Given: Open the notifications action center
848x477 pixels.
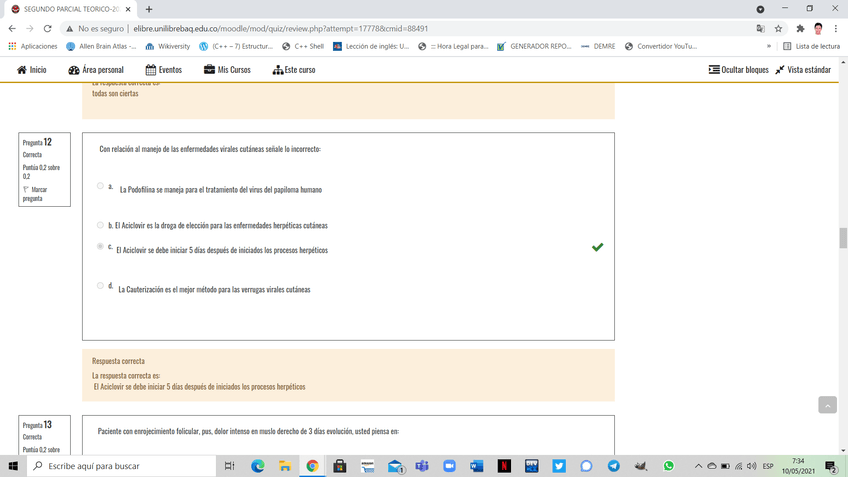Looking at the screenshot, I should [x=832, y=466].
